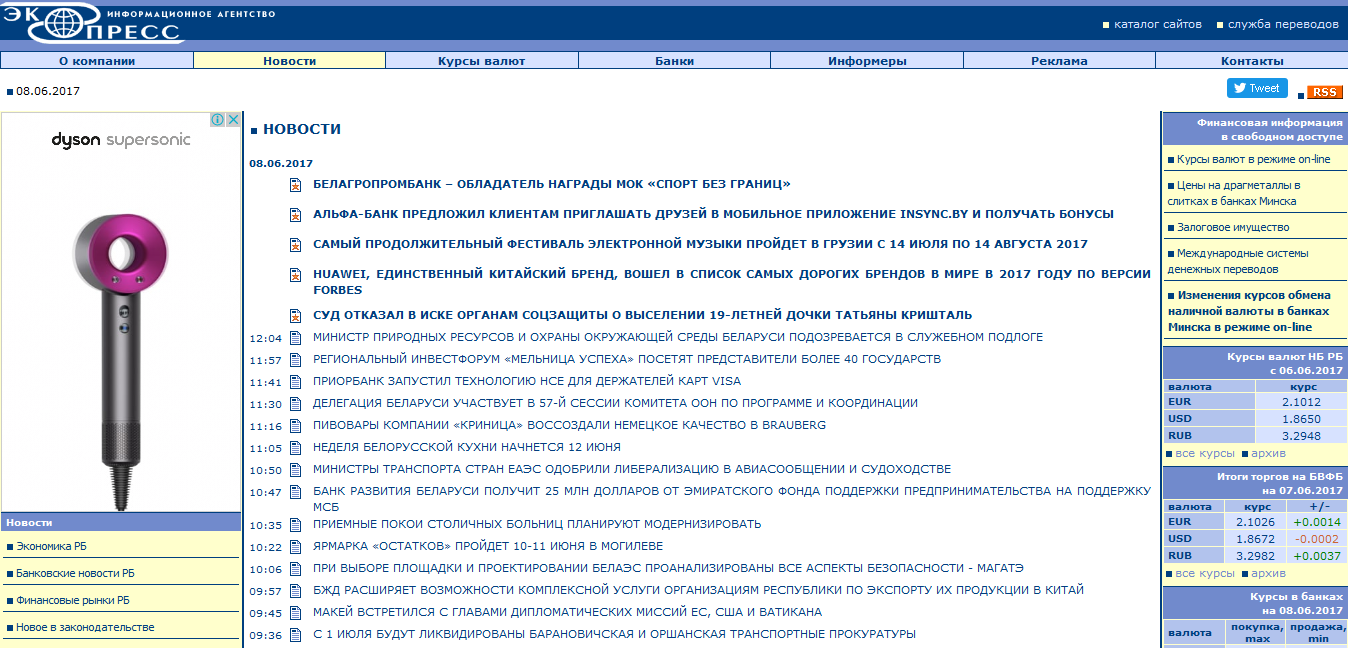Click page icon for 09:57 news item
The height and width of the screenshot is (648, 1348).
pyautogui.click(x=295, y=591)
